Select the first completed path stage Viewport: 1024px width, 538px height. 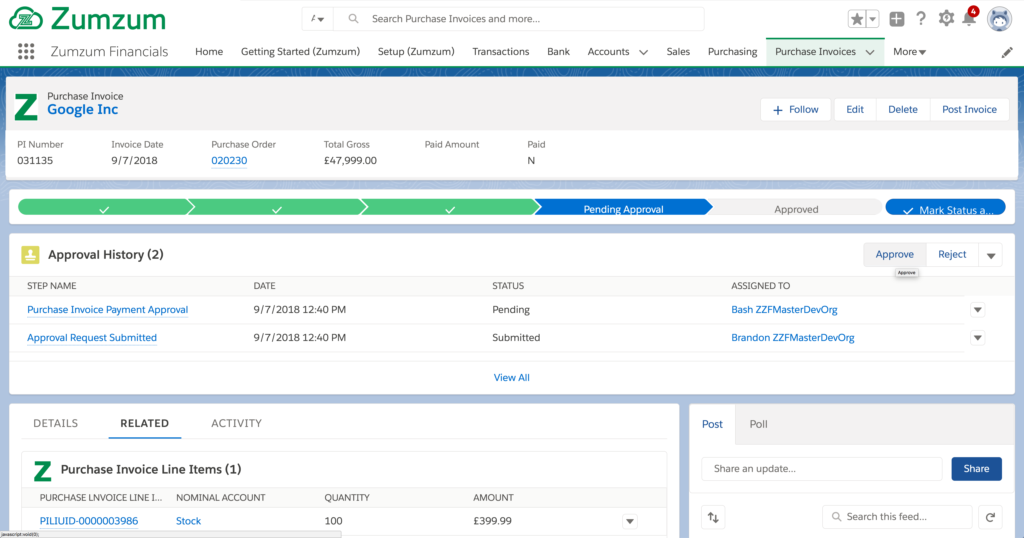coord(104,208)
